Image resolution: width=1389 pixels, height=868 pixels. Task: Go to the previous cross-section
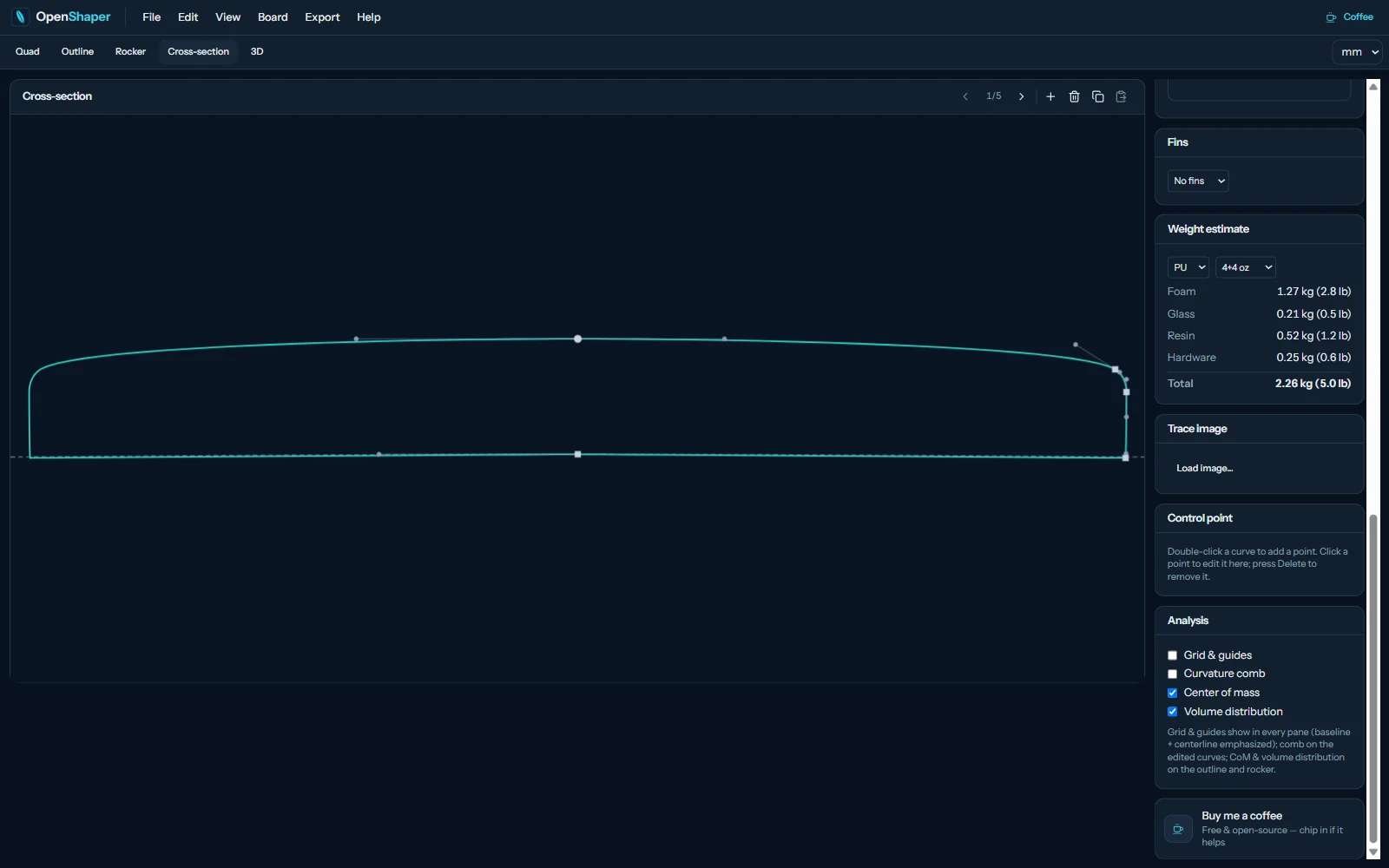[x=965, y=96]
